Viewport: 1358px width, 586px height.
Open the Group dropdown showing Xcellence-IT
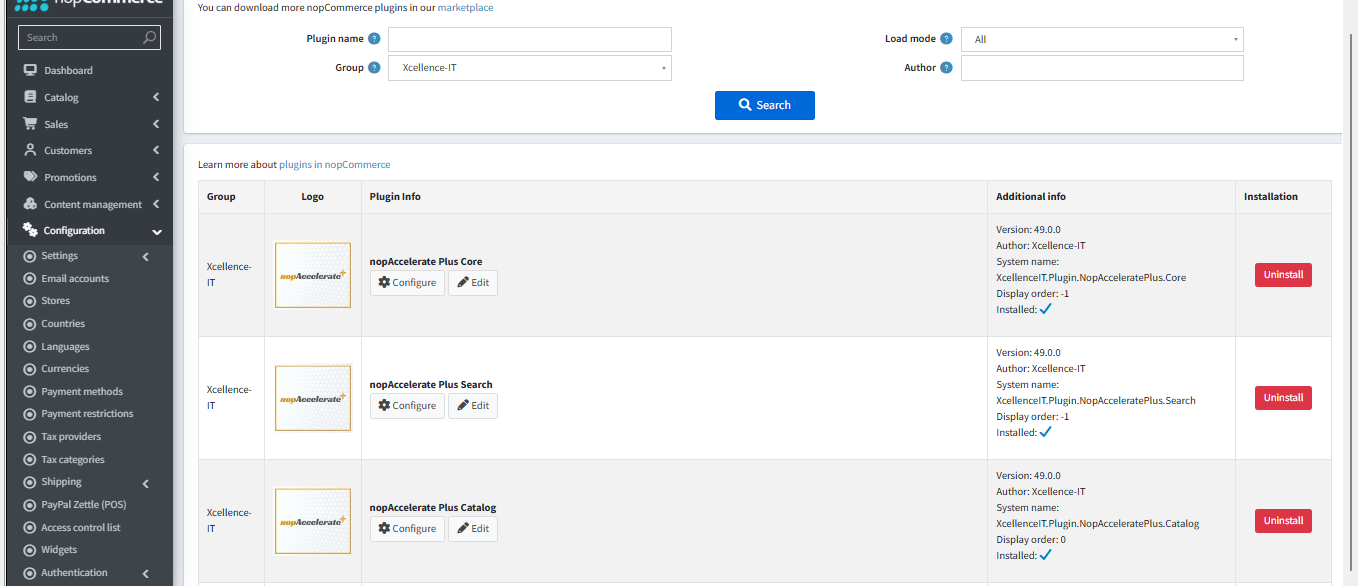pyautogui.click(x=529, y=68)
